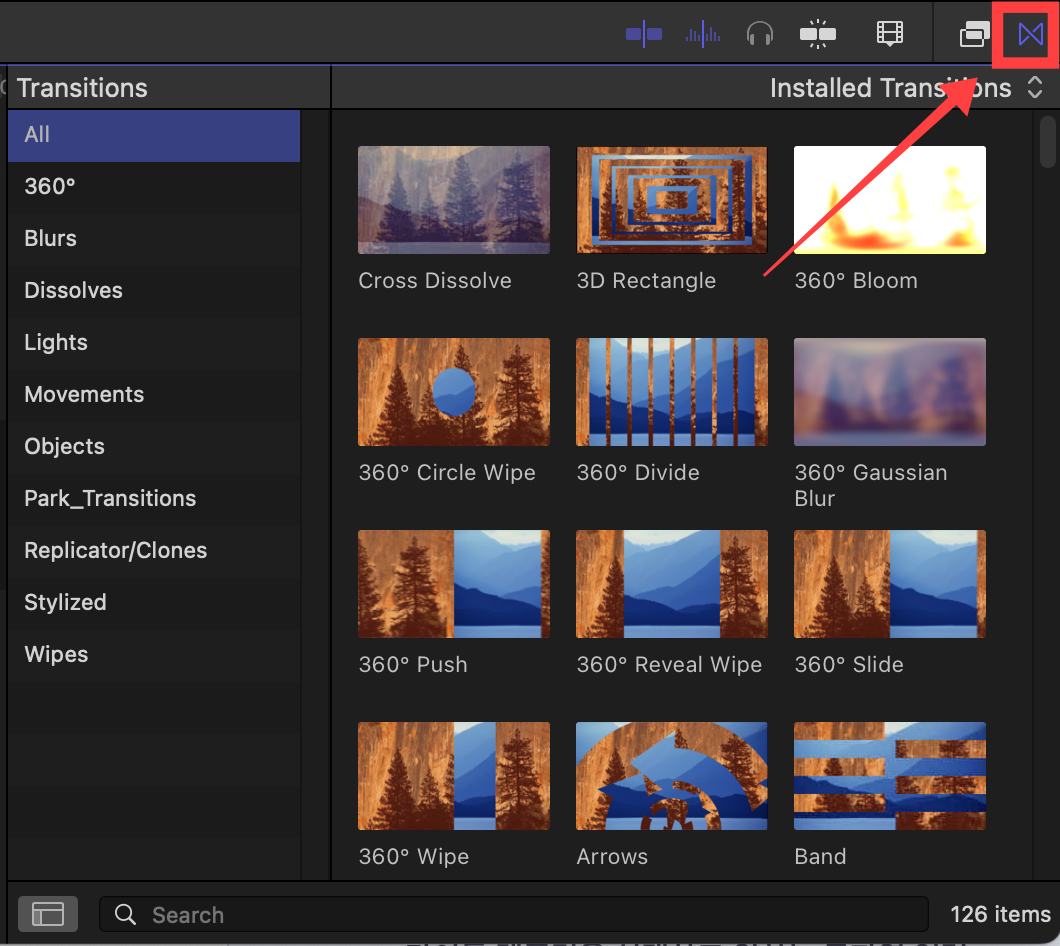Select the Objects category
Screen dimensions: 1060x946
coord(154,447)
